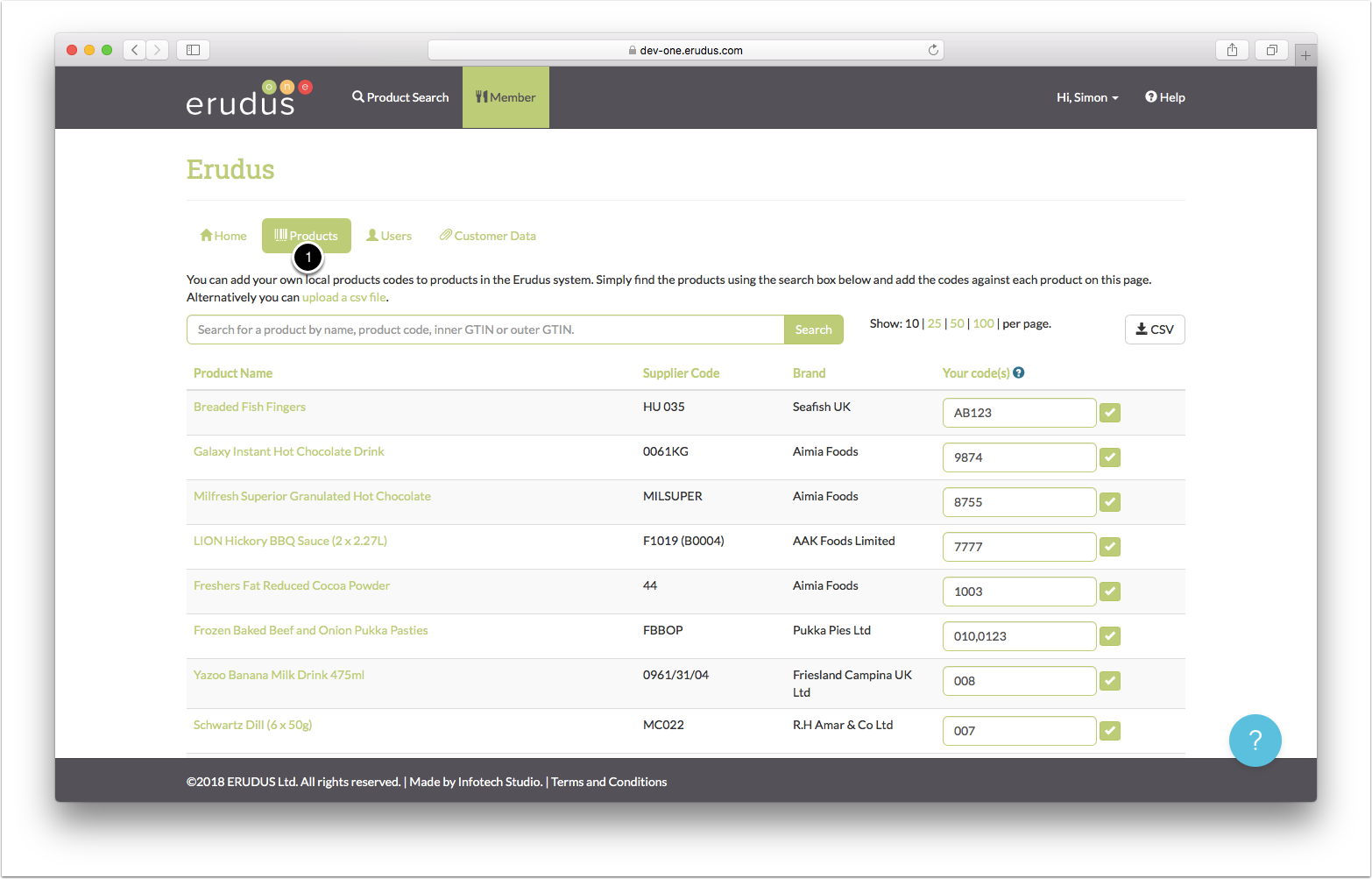The image size is (1372, 879).
Task: Edit code field containing 1003
Action: pos(1019,592)
